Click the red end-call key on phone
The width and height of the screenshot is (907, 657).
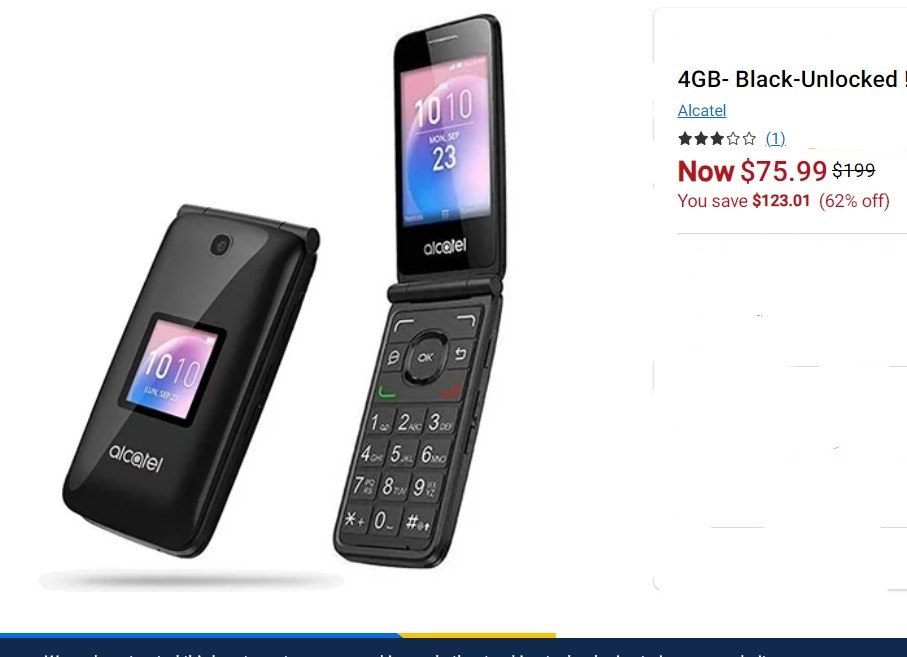[x=451, y=392]
